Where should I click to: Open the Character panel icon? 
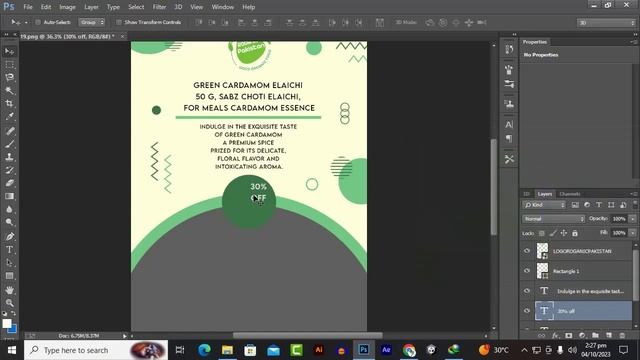coord(509,124)
